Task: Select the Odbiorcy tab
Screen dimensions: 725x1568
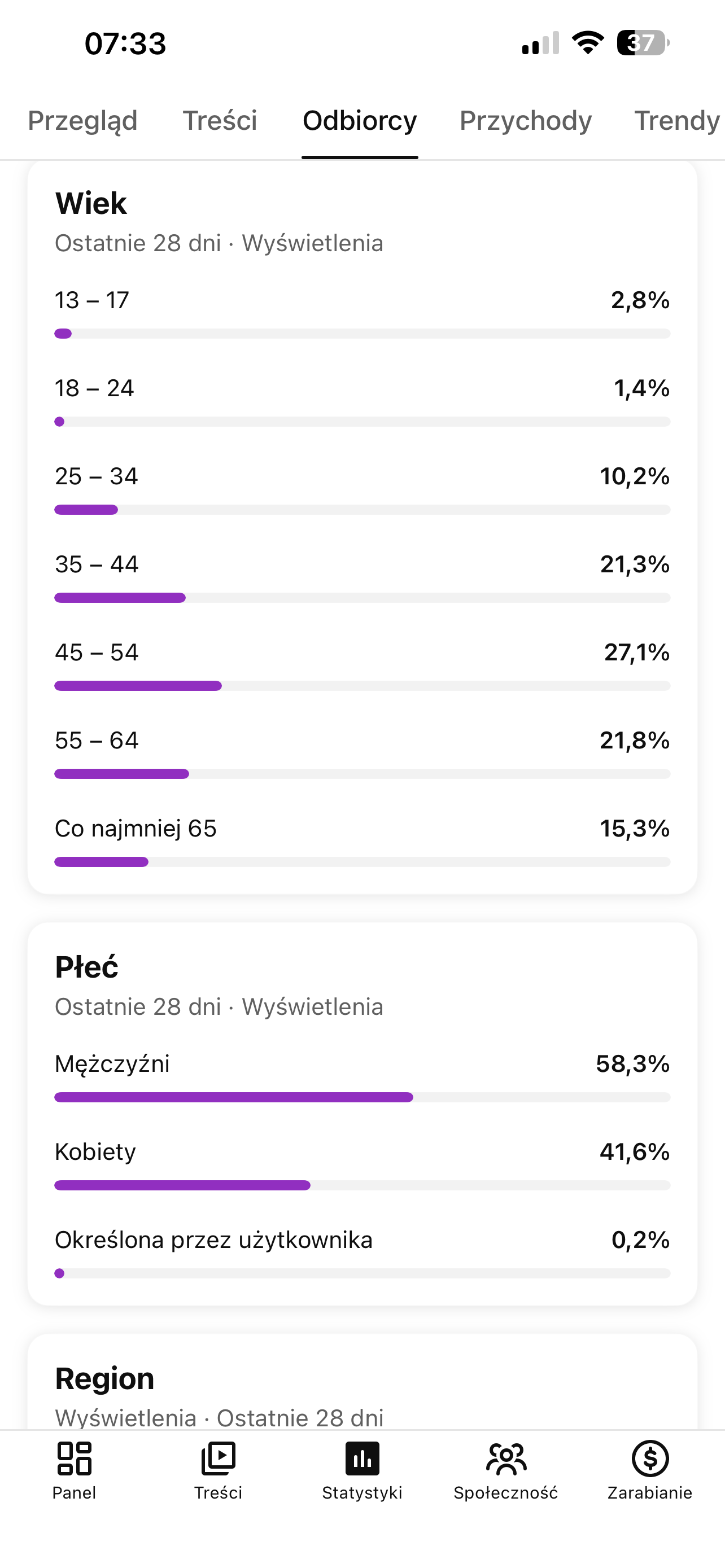Action: 360,120
